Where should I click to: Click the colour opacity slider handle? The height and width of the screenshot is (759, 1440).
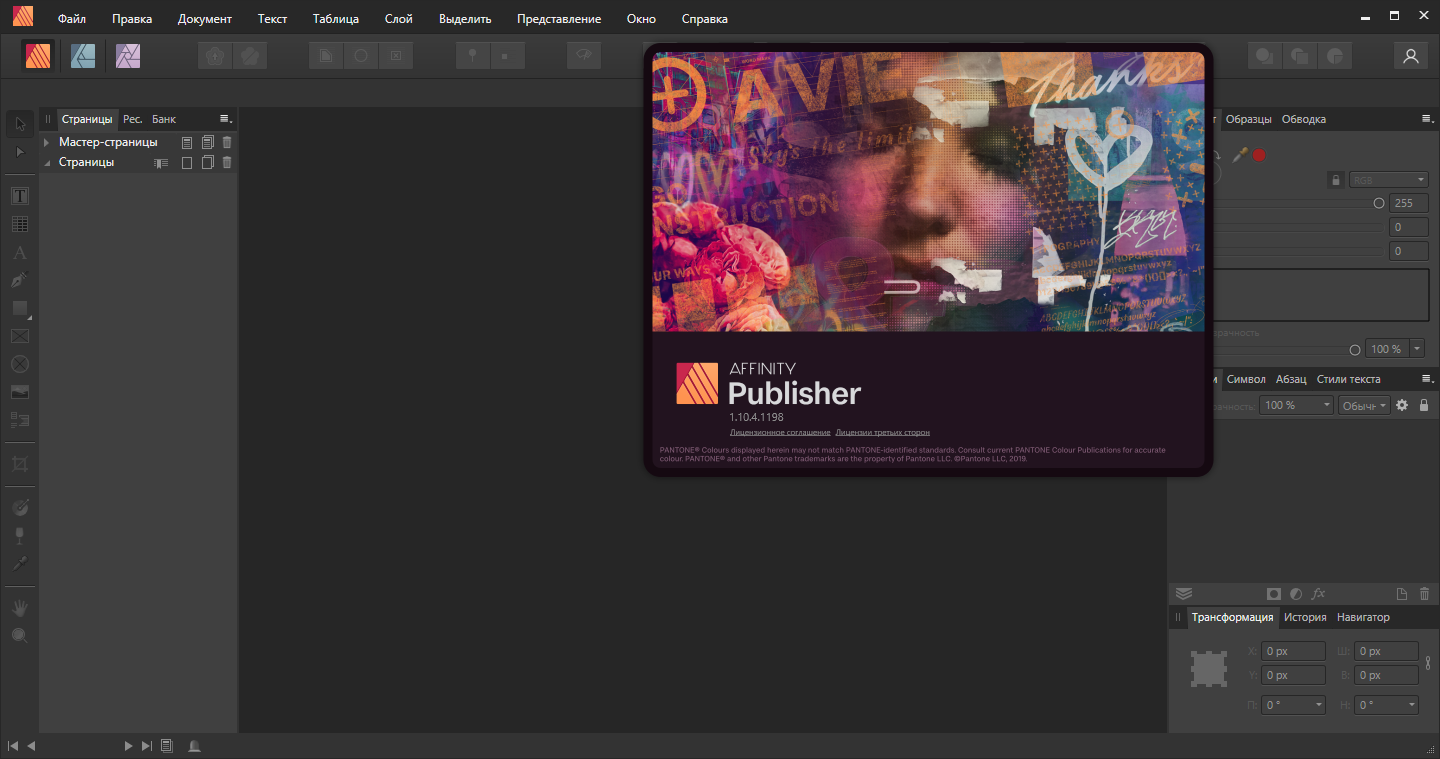click(1355, 349)
